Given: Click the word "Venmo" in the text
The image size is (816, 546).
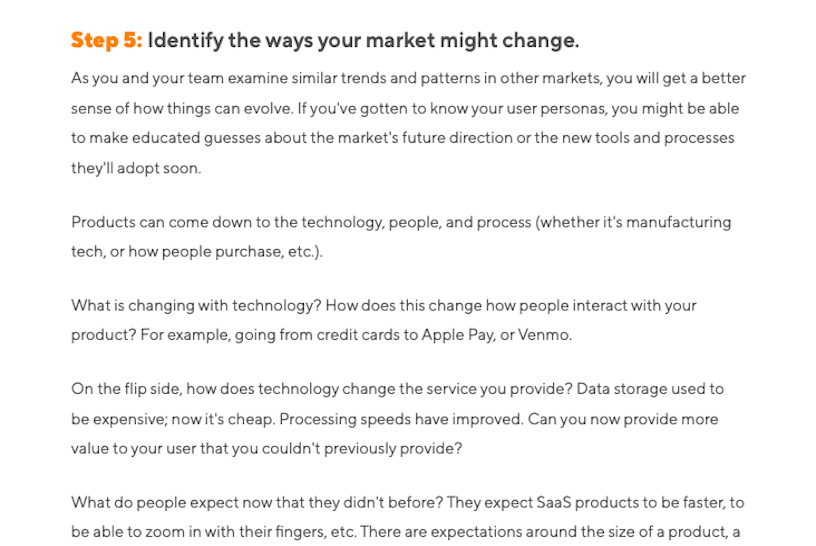Looking at the screenshot, I should click(x=543, y=335).
